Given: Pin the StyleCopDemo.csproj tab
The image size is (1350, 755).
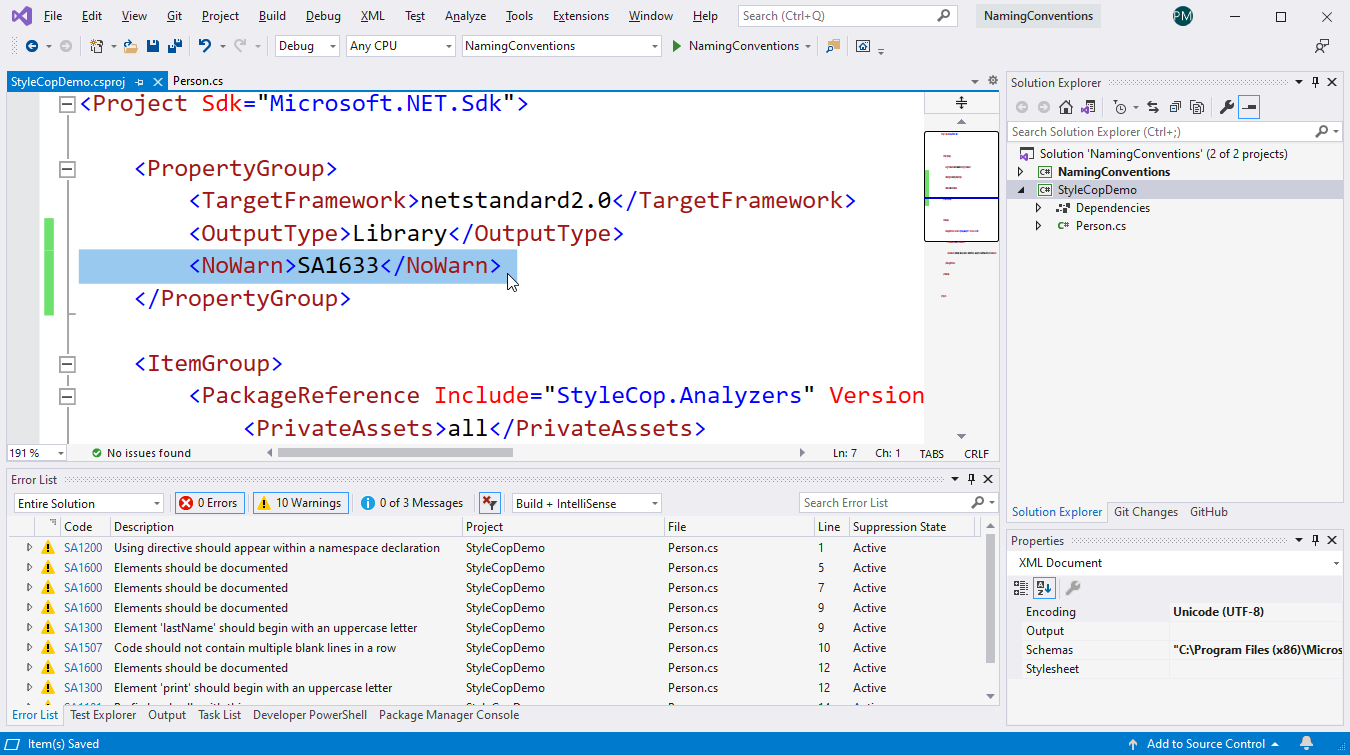Looking at the screenshot, I should 140,82.
